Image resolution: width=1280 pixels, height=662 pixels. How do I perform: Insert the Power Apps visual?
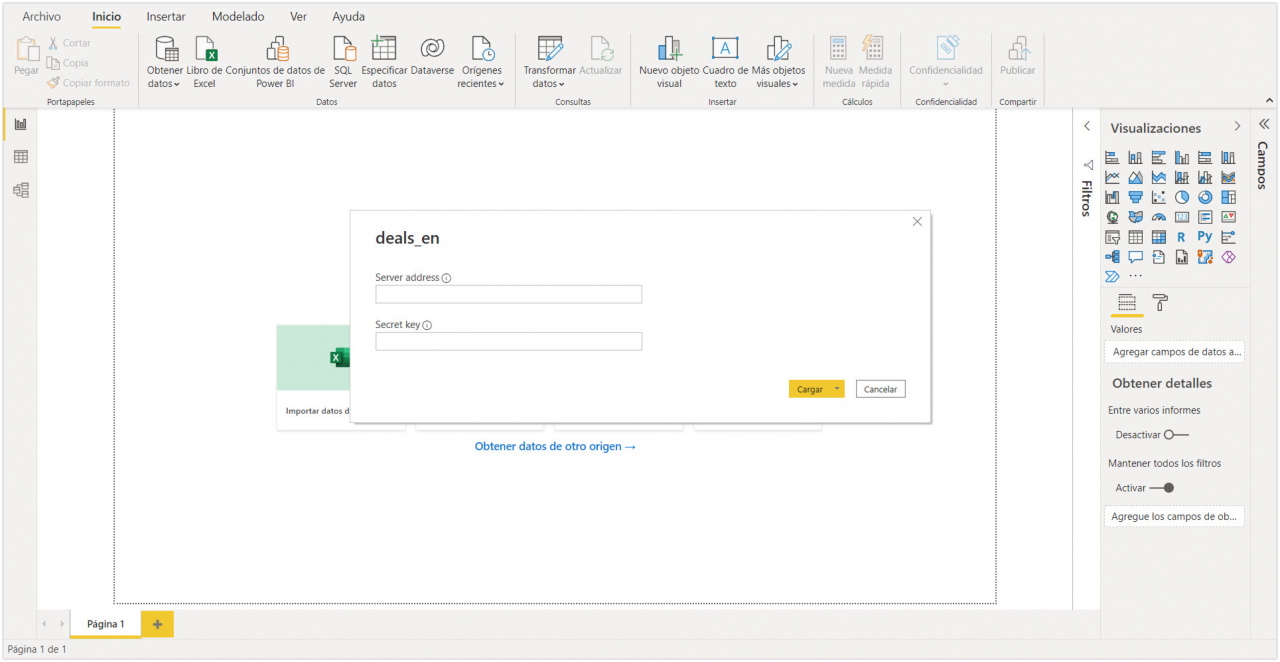1229,256
